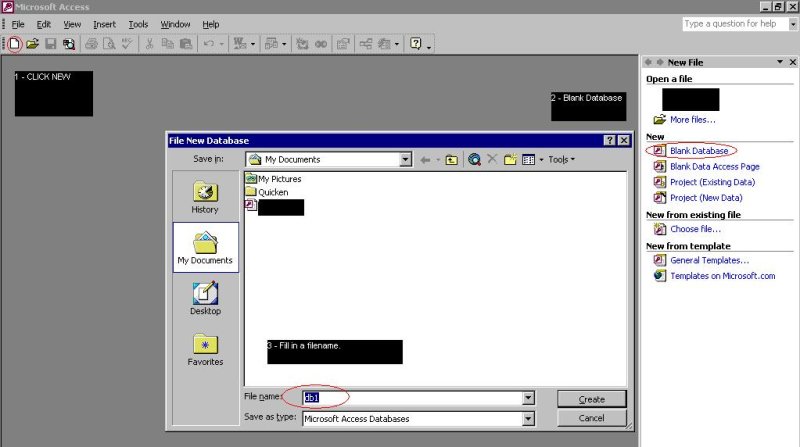Open the Window menu

pyautogui.click(x=175, y=24)
